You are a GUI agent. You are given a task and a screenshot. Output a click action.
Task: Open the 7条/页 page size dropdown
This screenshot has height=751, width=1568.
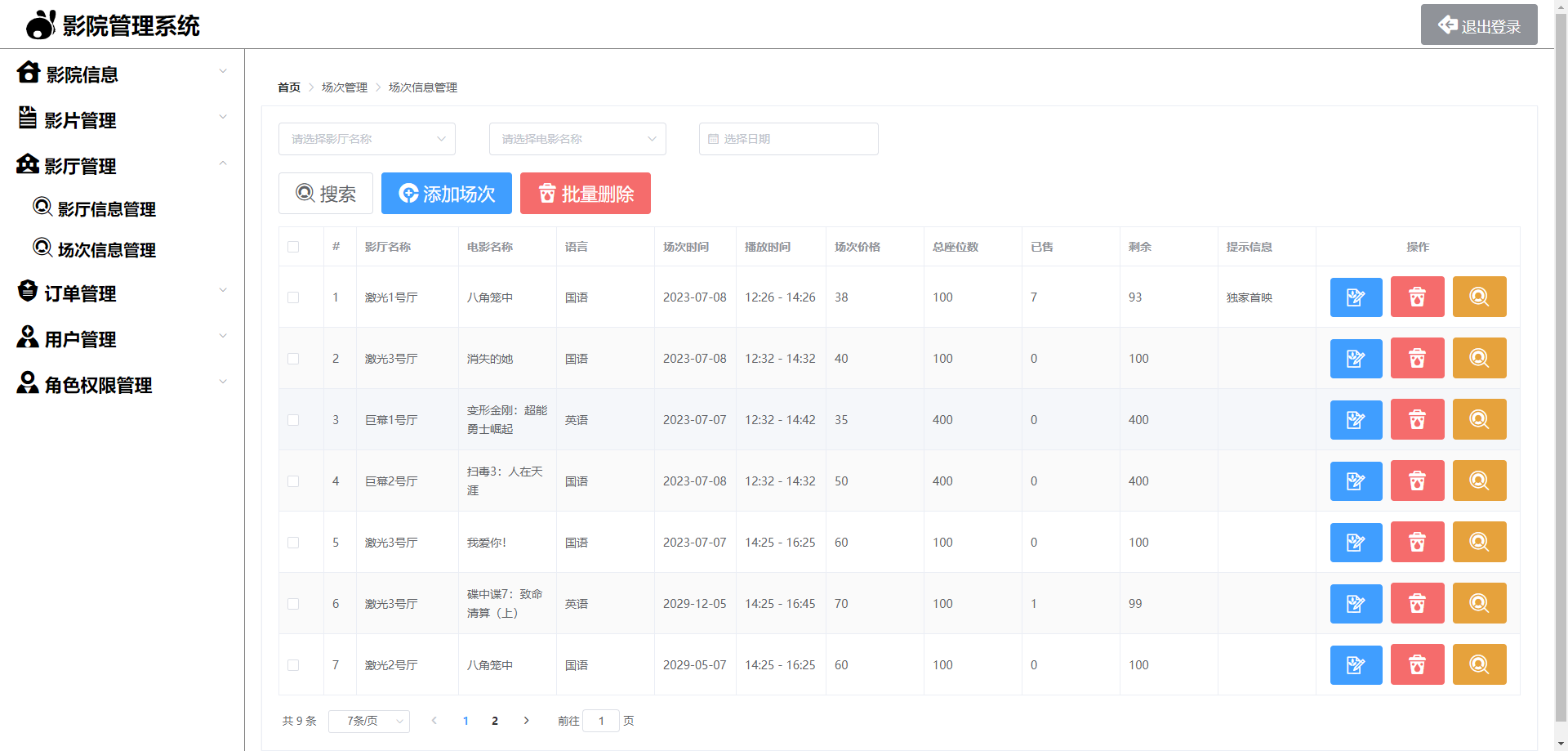pyautogui.click(x=368, y=721)
